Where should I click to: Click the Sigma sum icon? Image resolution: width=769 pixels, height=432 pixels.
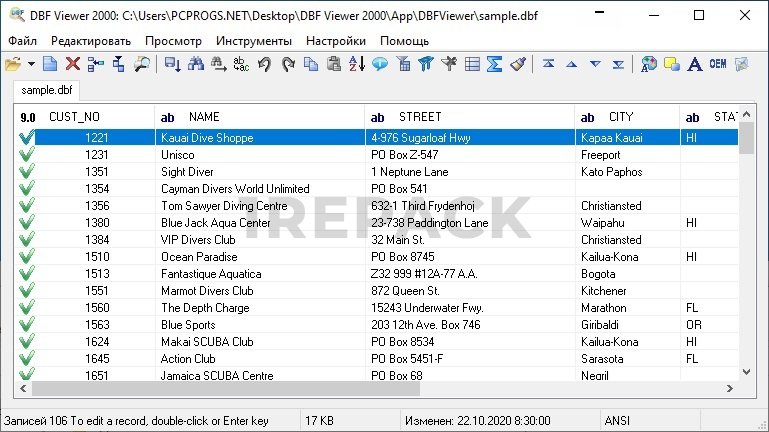click(x=494, y=64)
